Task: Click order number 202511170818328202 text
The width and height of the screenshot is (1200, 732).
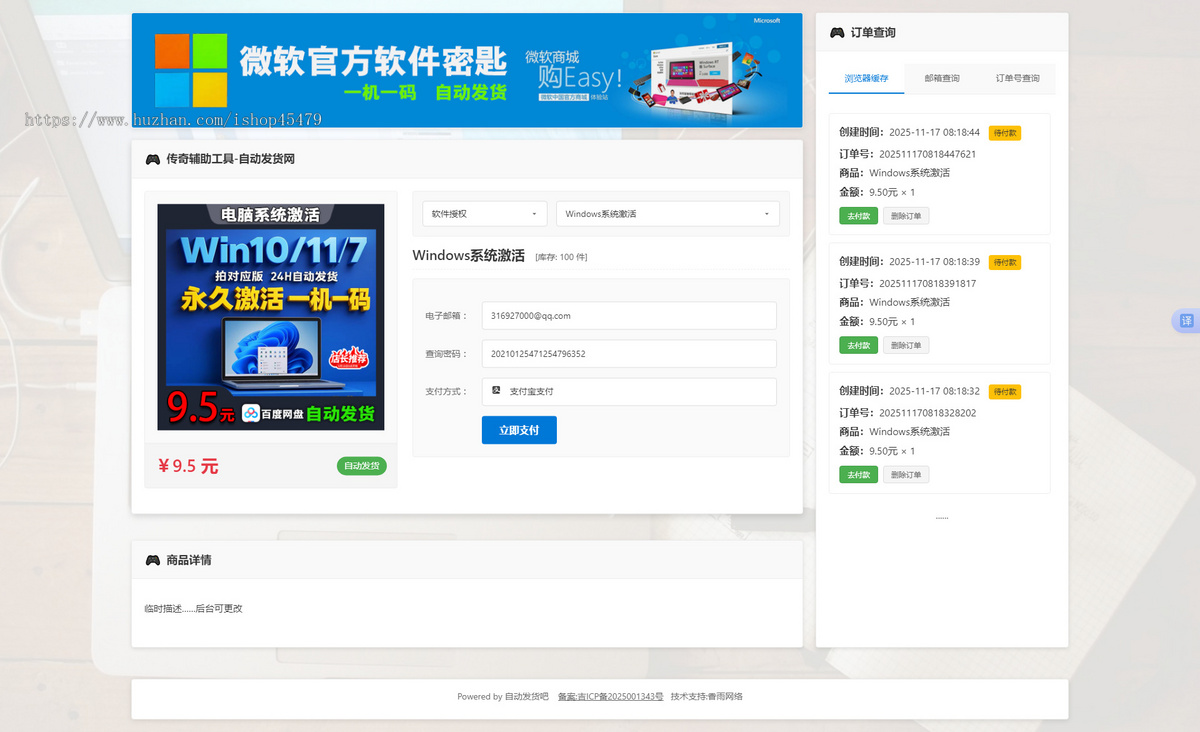Action: (x=927, y=413)
